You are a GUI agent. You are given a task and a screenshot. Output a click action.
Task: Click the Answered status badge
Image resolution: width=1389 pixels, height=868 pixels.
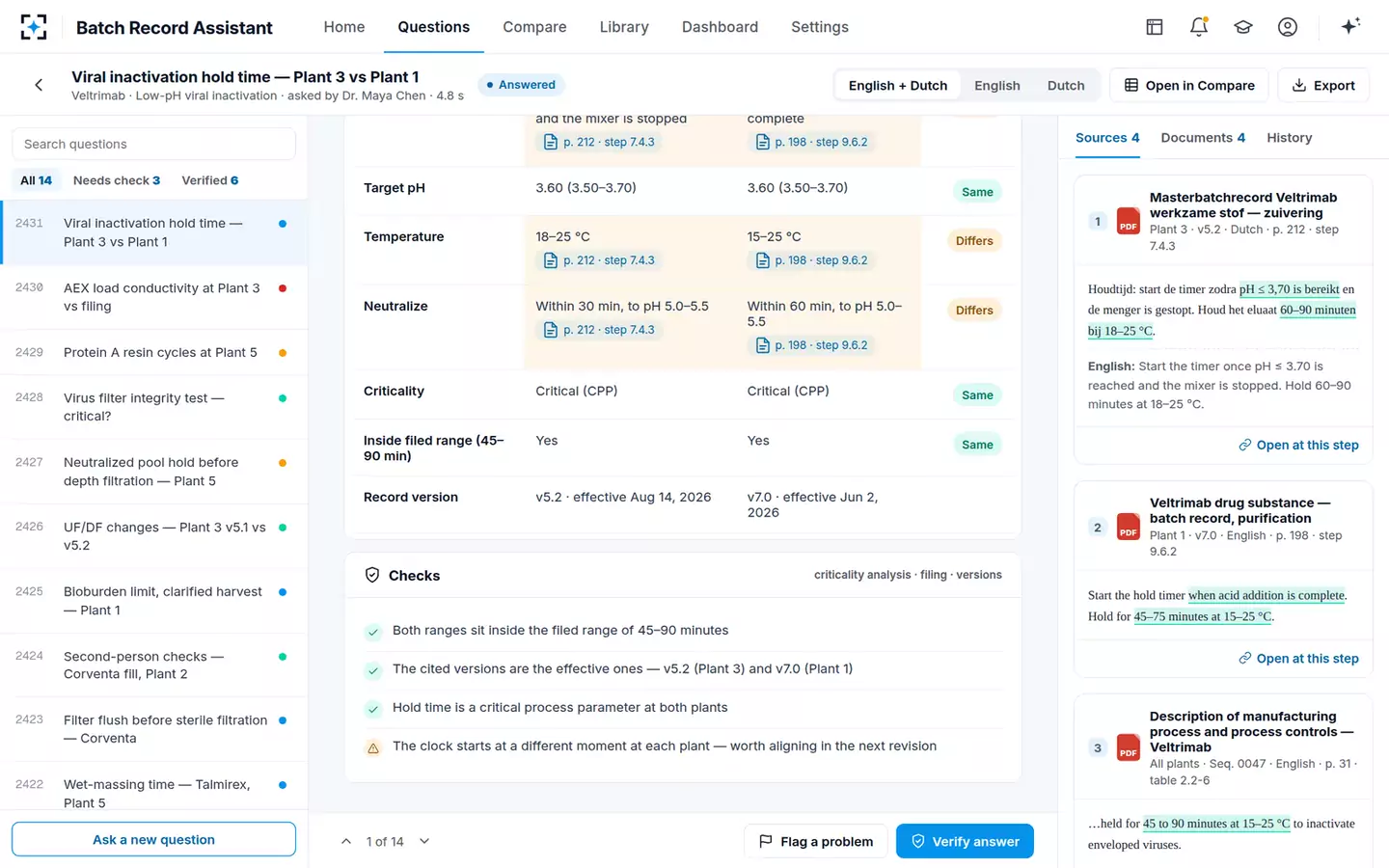click(521, 85)
